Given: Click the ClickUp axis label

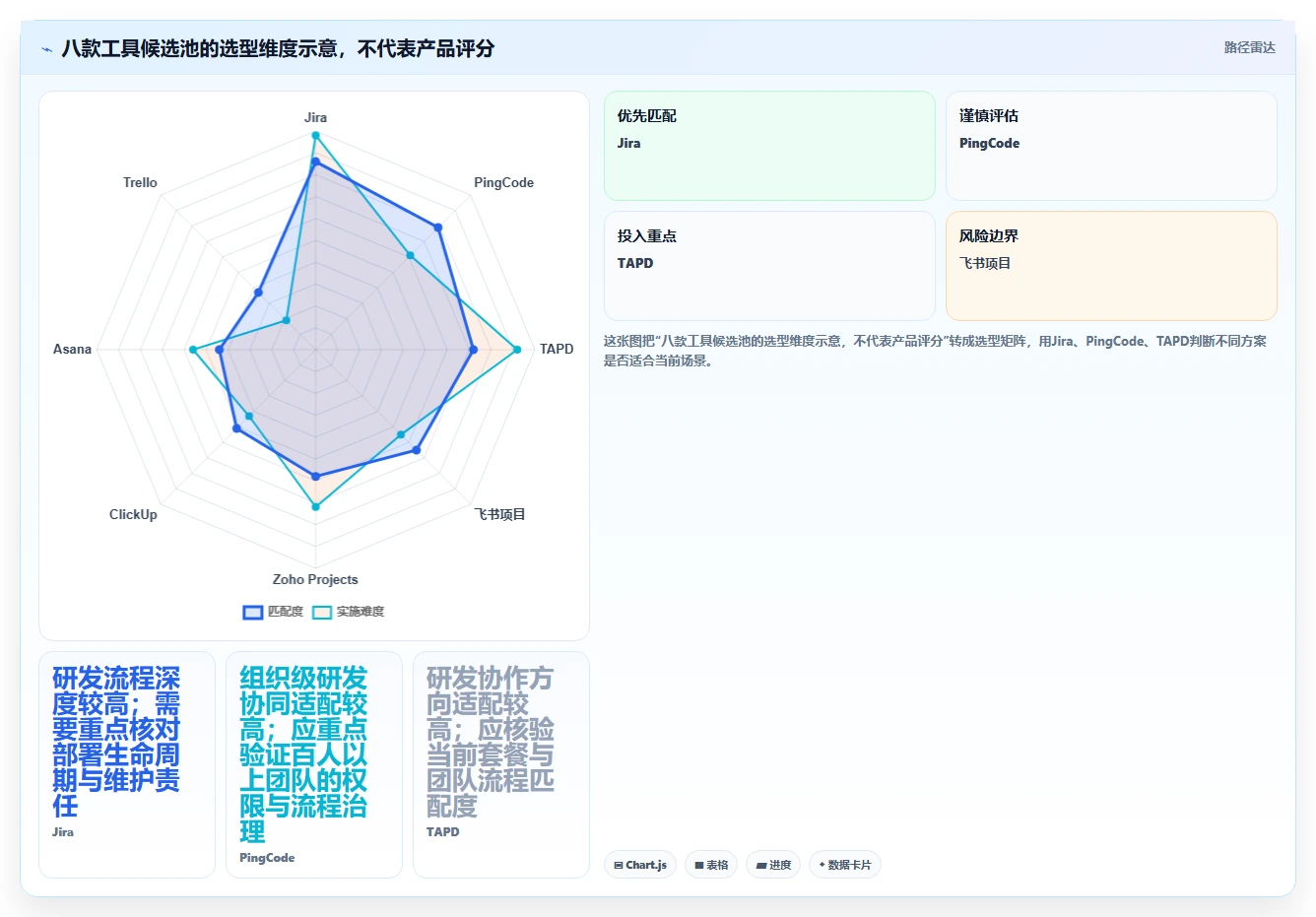Looking at the screenshot, I should pos(133,514).
